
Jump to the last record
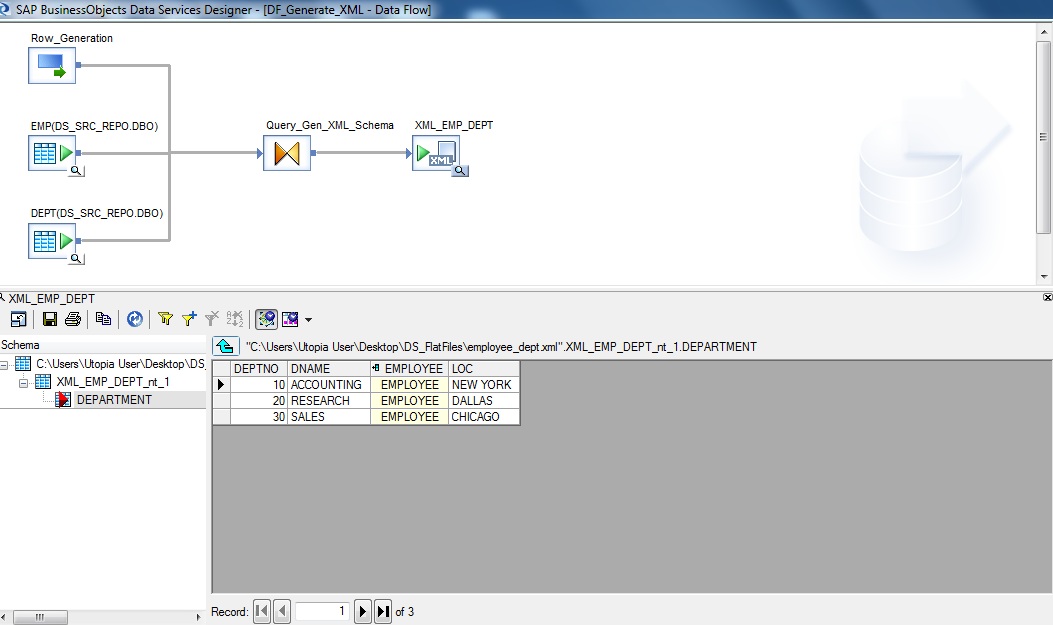click(383, 612)
